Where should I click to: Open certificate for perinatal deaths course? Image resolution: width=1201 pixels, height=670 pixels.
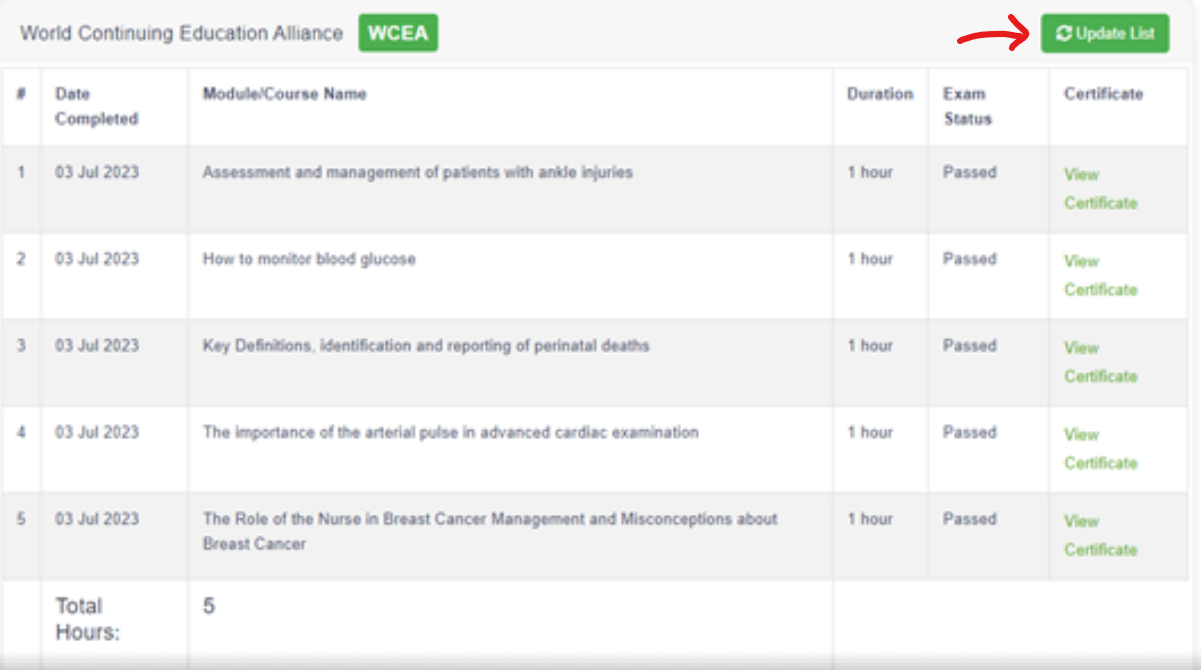pyautogui.click(x=1100, y=362)
